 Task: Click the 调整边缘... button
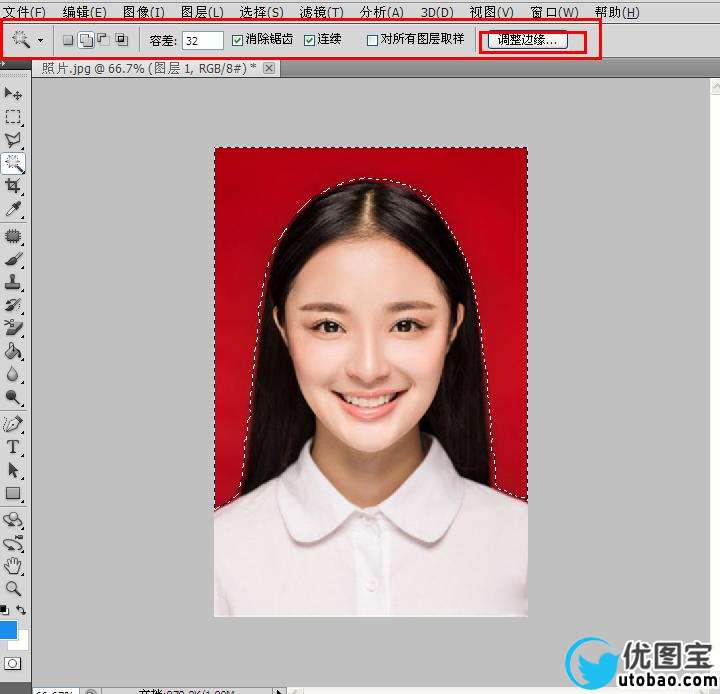point(527,41)
